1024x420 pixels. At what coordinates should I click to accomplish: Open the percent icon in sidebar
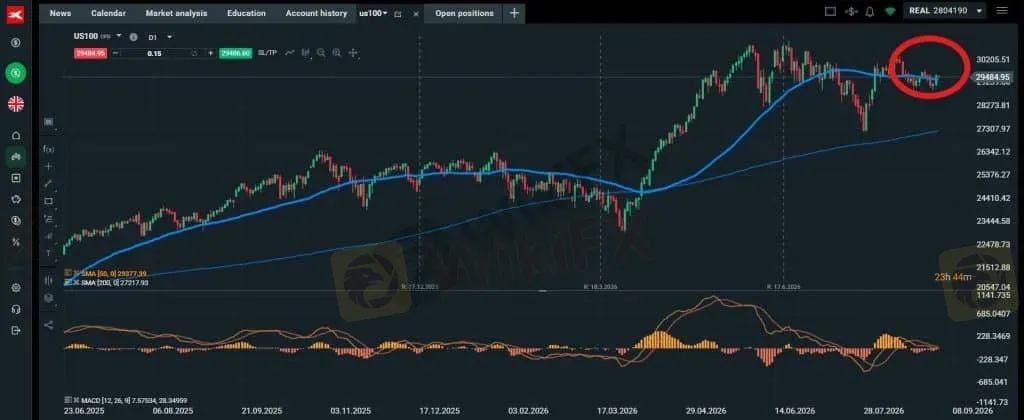click(16, 242)
